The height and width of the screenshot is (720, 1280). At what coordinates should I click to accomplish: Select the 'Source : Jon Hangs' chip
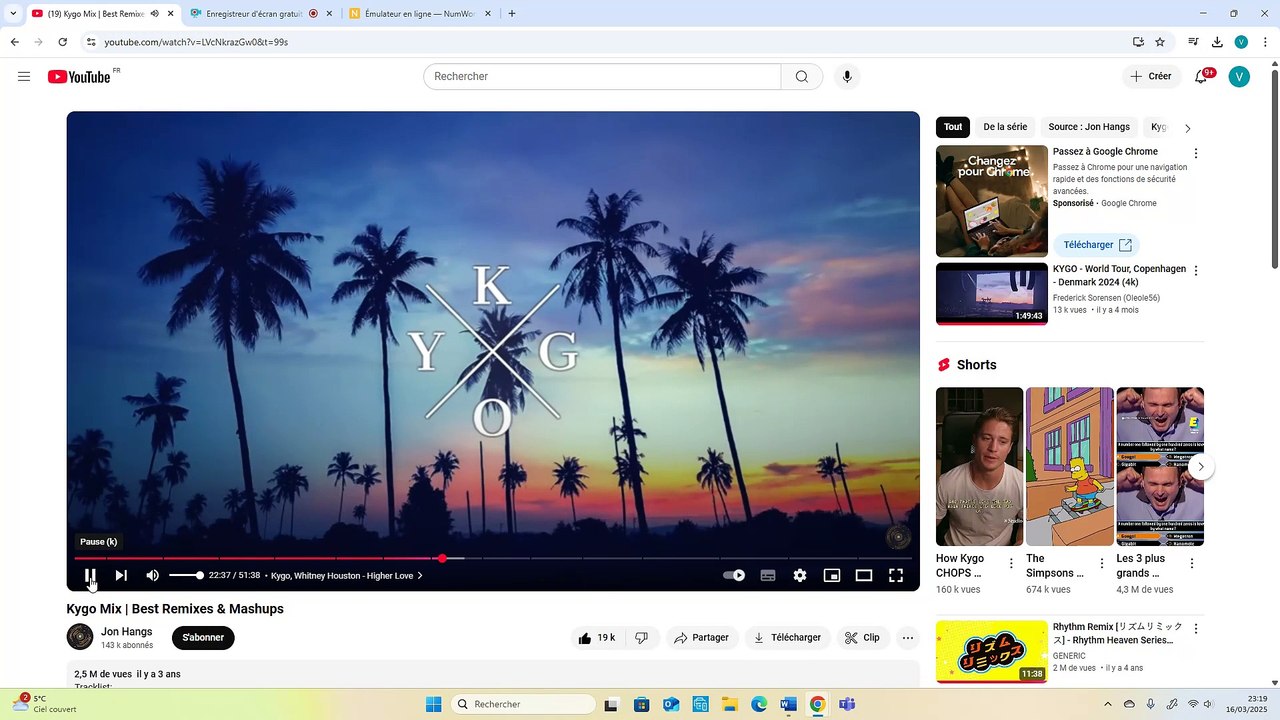point(1089,127)
